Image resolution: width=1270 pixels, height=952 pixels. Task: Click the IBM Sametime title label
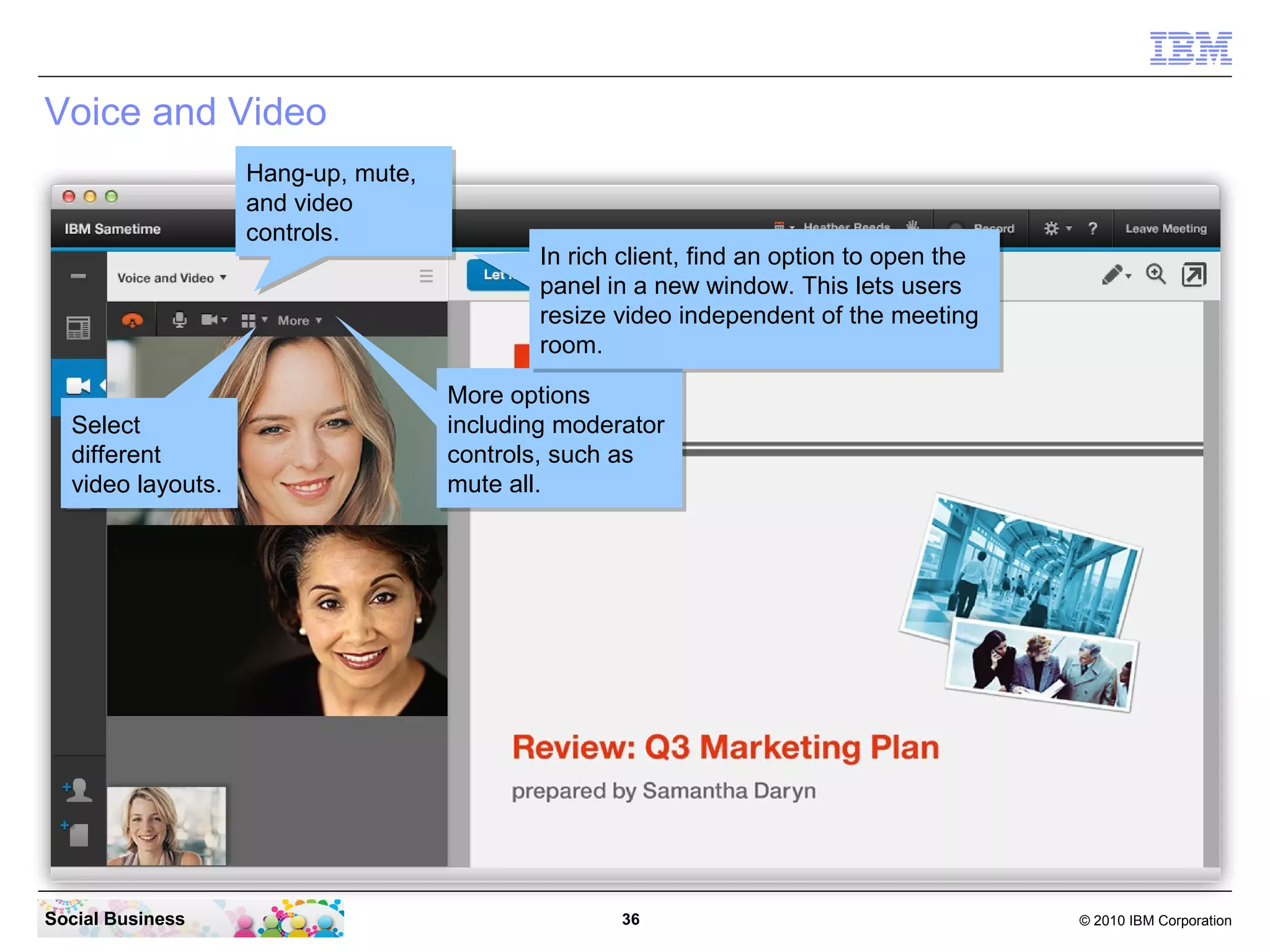click(113, 229)
